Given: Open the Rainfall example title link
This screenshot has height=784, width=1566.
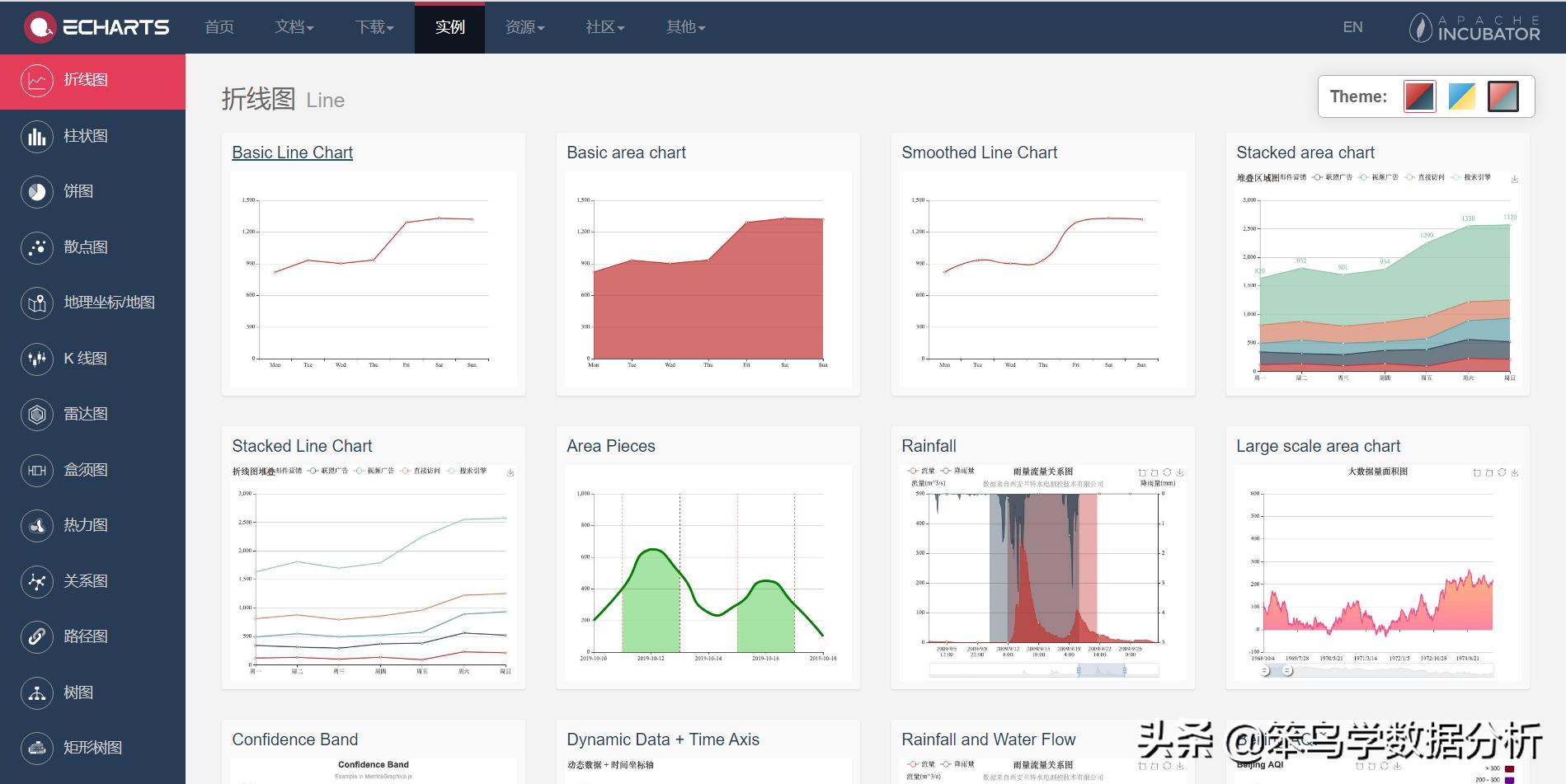Looking at the screenshot, I should (929, 446).
